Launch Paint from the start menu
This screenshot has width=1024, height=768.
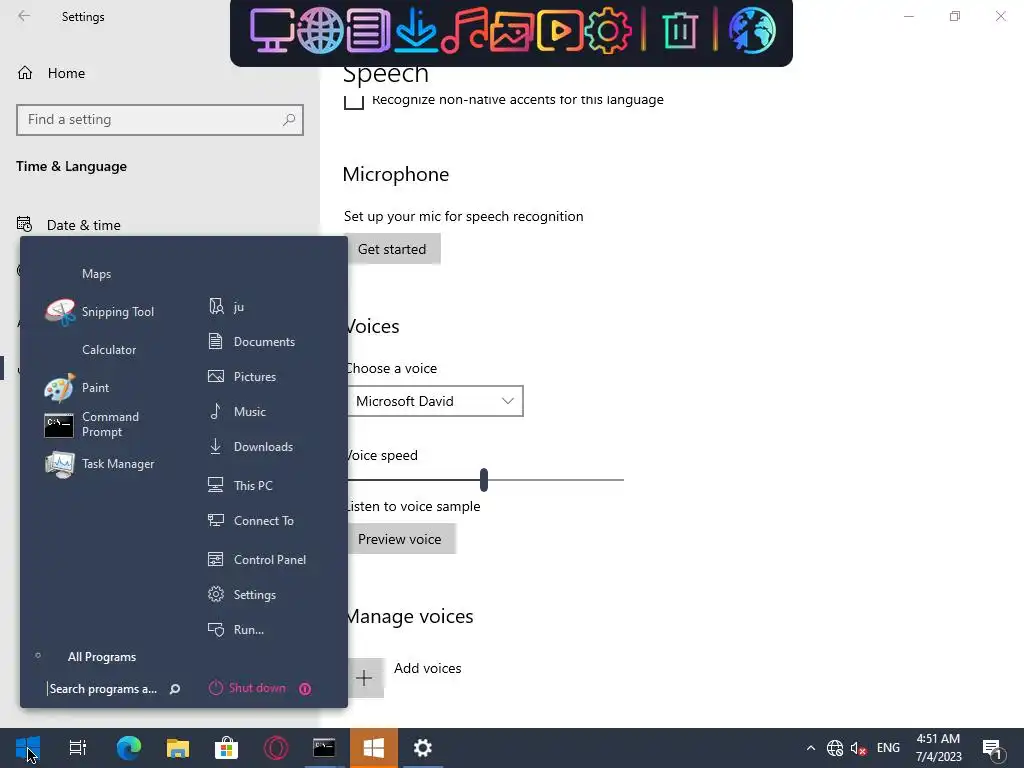[x=77, y=388]
